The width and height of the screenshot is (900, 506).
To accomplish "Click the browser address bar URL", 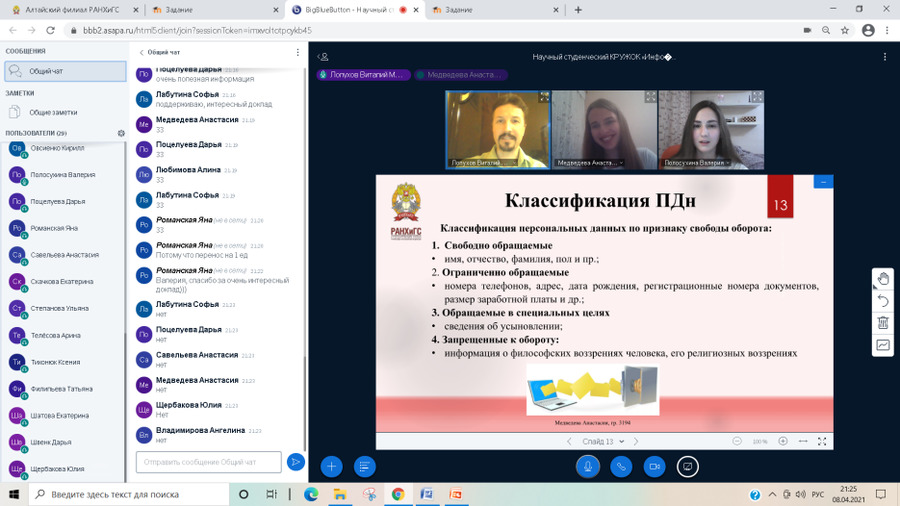I will coord(197,30).
